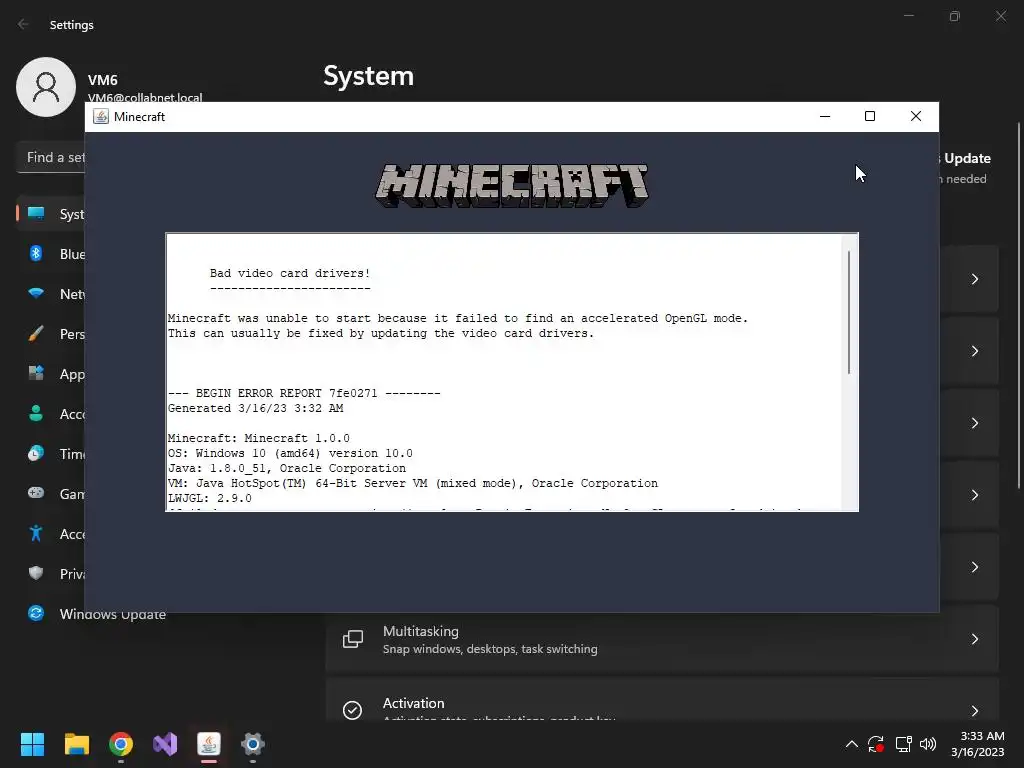Screen dimensions: 1024x768
Task: Open the Bluetooth category icon in Settings
Action: coord(36,253)
